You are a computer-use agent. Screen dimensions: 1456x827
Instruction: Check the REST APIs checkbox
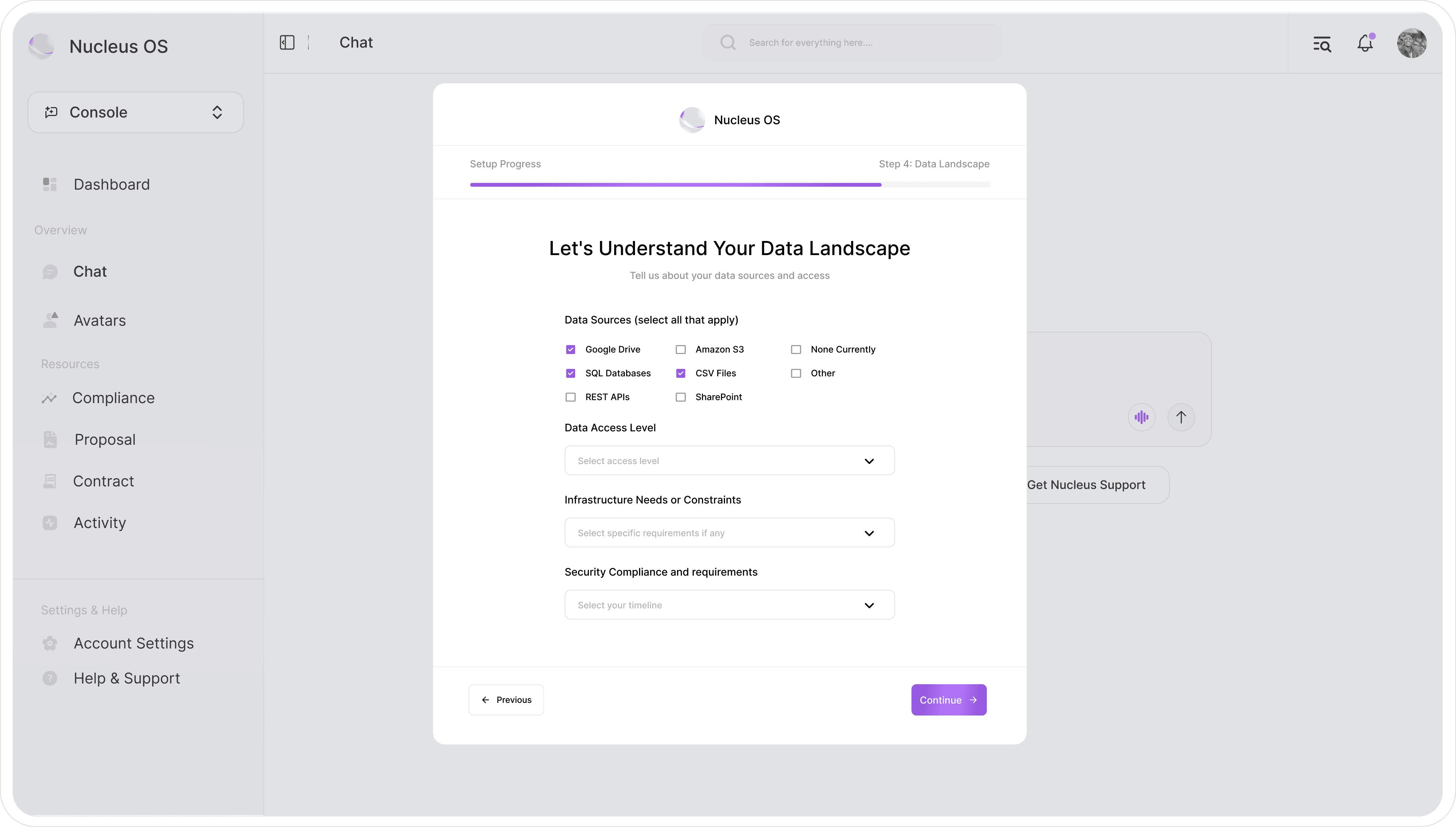point(570,397)
